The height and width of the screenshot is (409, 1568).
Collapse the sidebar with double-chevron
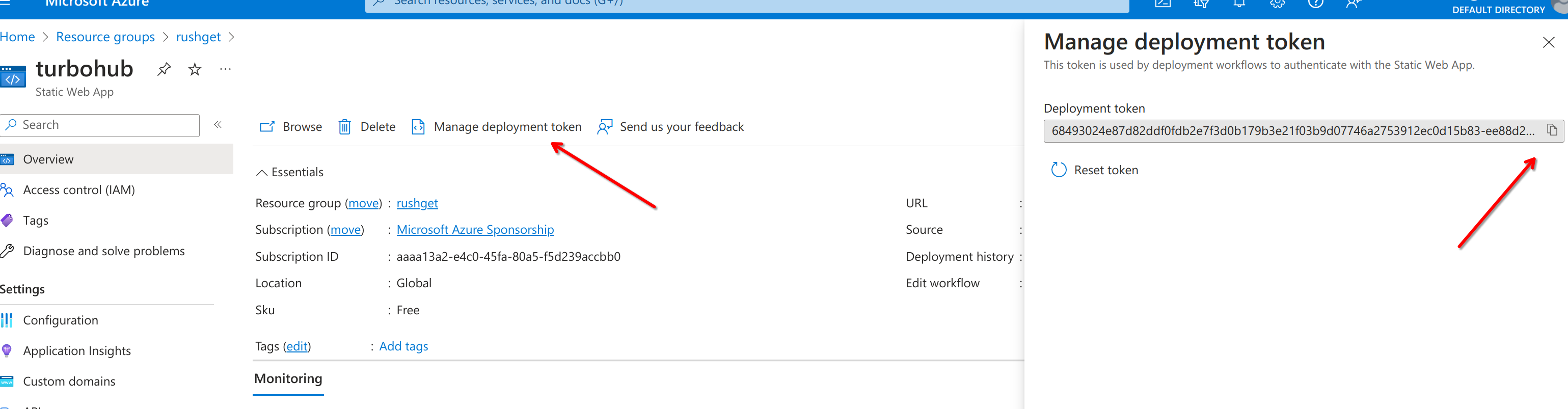(x=218, y=125)
